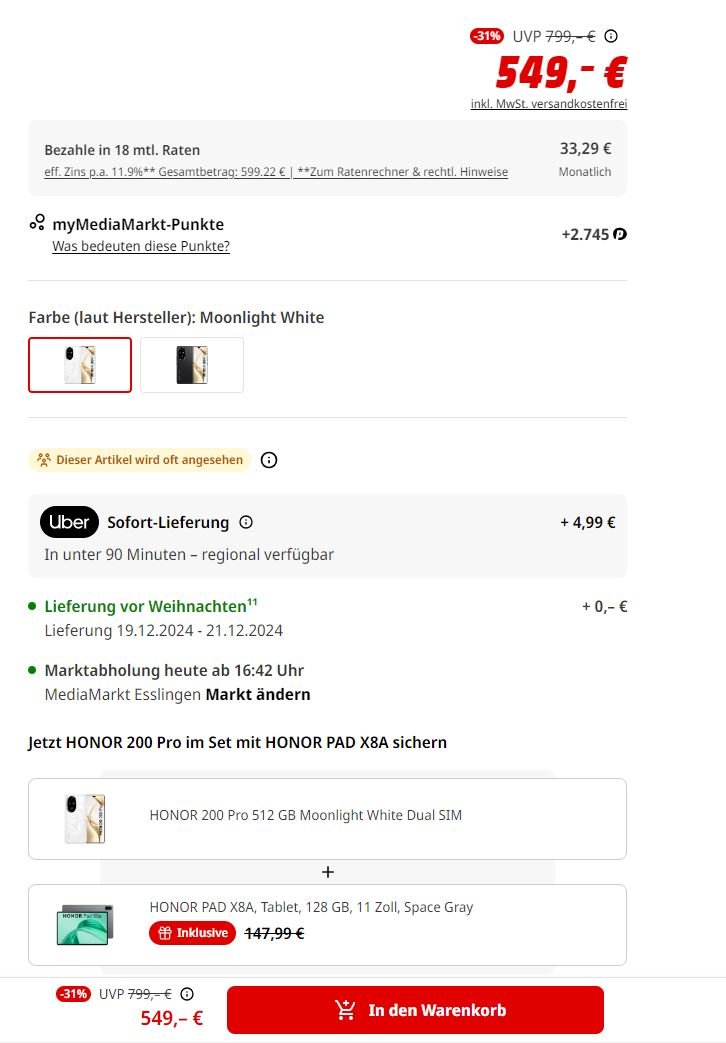
Task: Click 'Lieferung vor Weihnachten' delivery option
Action: [146, 606]
